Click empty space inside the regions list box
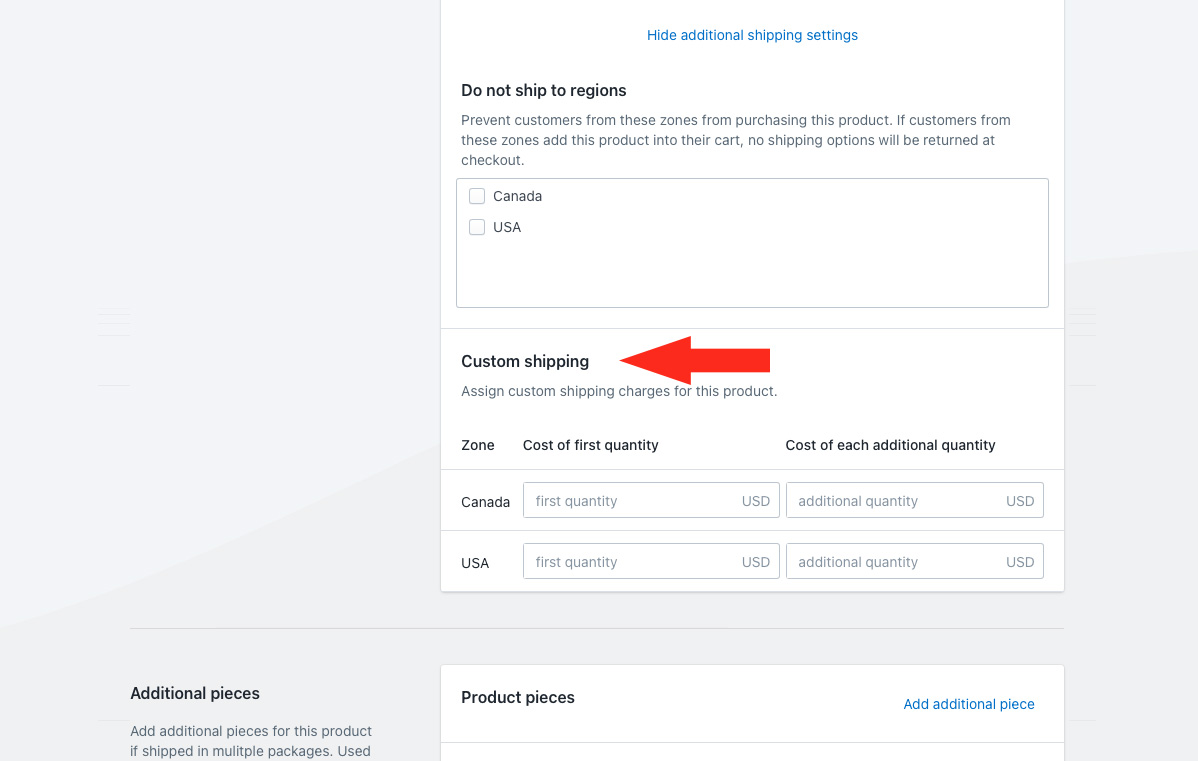Image resolution: width=1198 pixels, height=761 pixels. click(750, 270)
